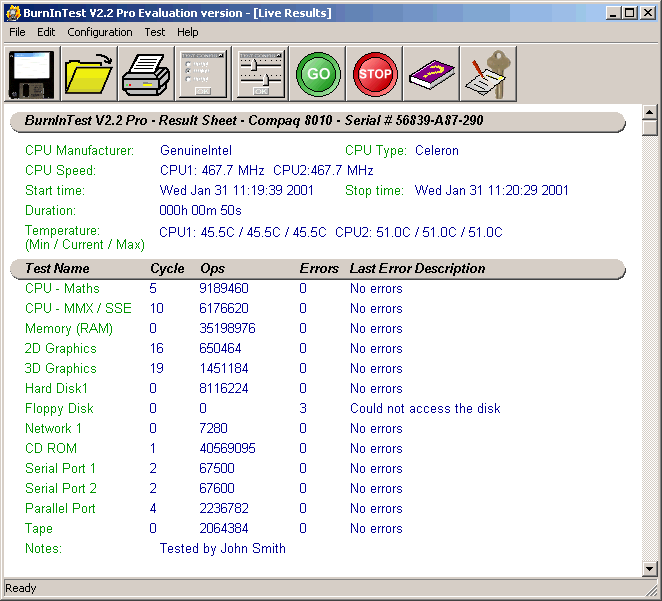
Task: Maximize the BurnInTest window
Action: pyautogui.click(x=629, y=13)
